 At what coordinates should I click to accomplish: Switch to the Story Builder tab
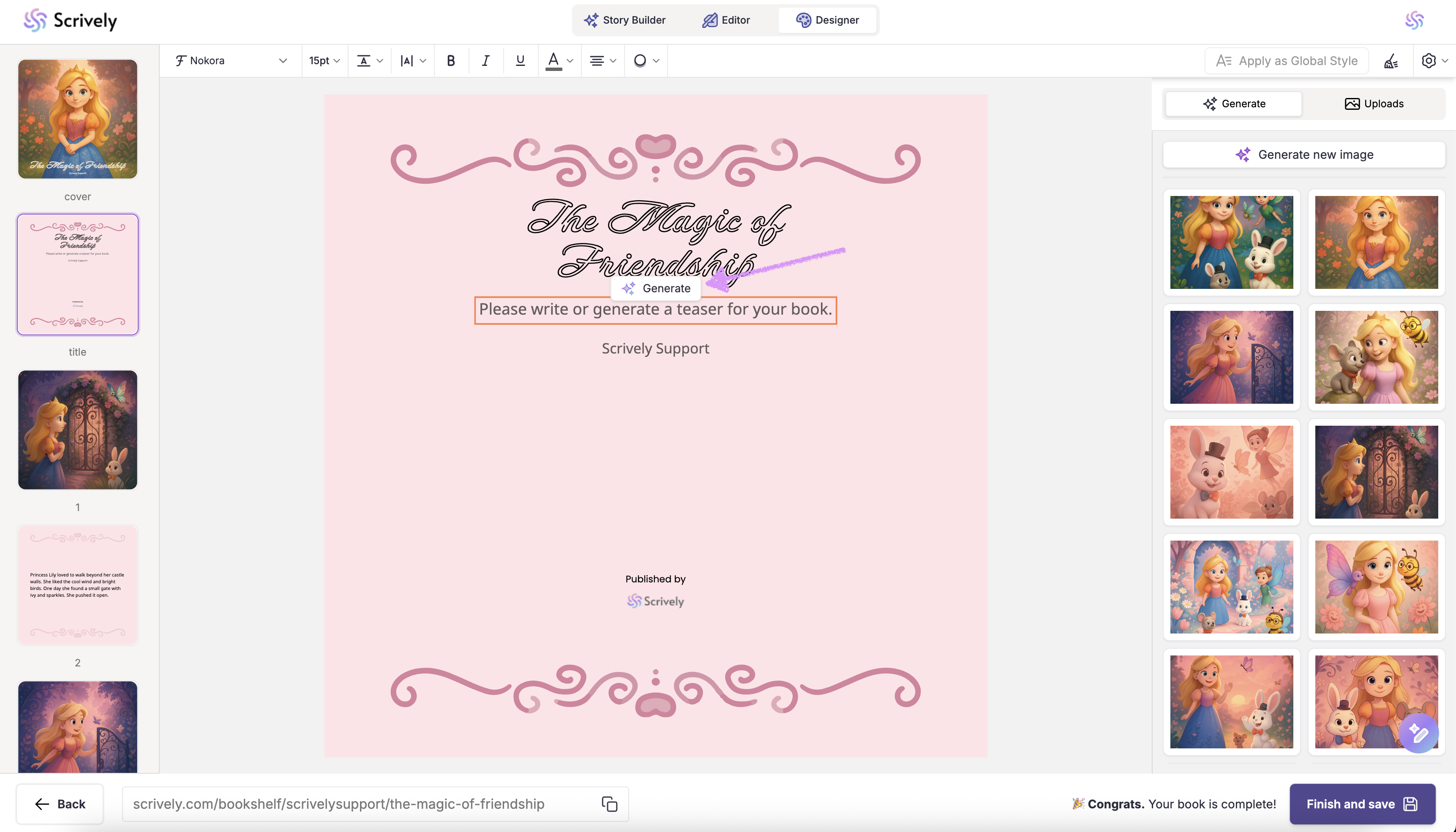[x=624, y=21]
